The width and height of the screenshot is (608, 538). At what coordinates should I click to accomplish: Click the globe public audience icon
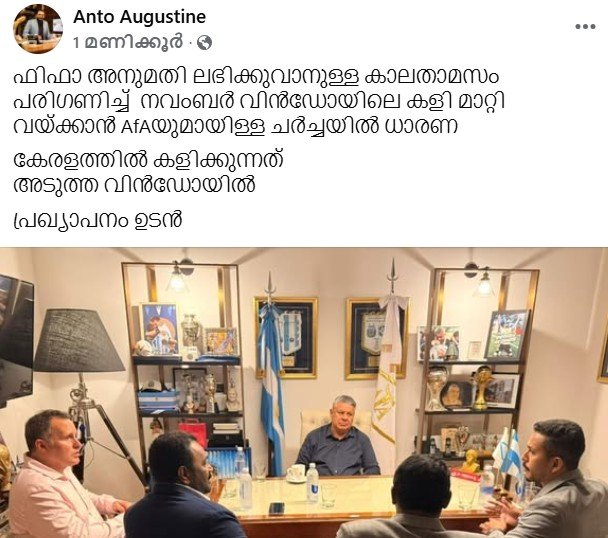[x=204, y=43]
